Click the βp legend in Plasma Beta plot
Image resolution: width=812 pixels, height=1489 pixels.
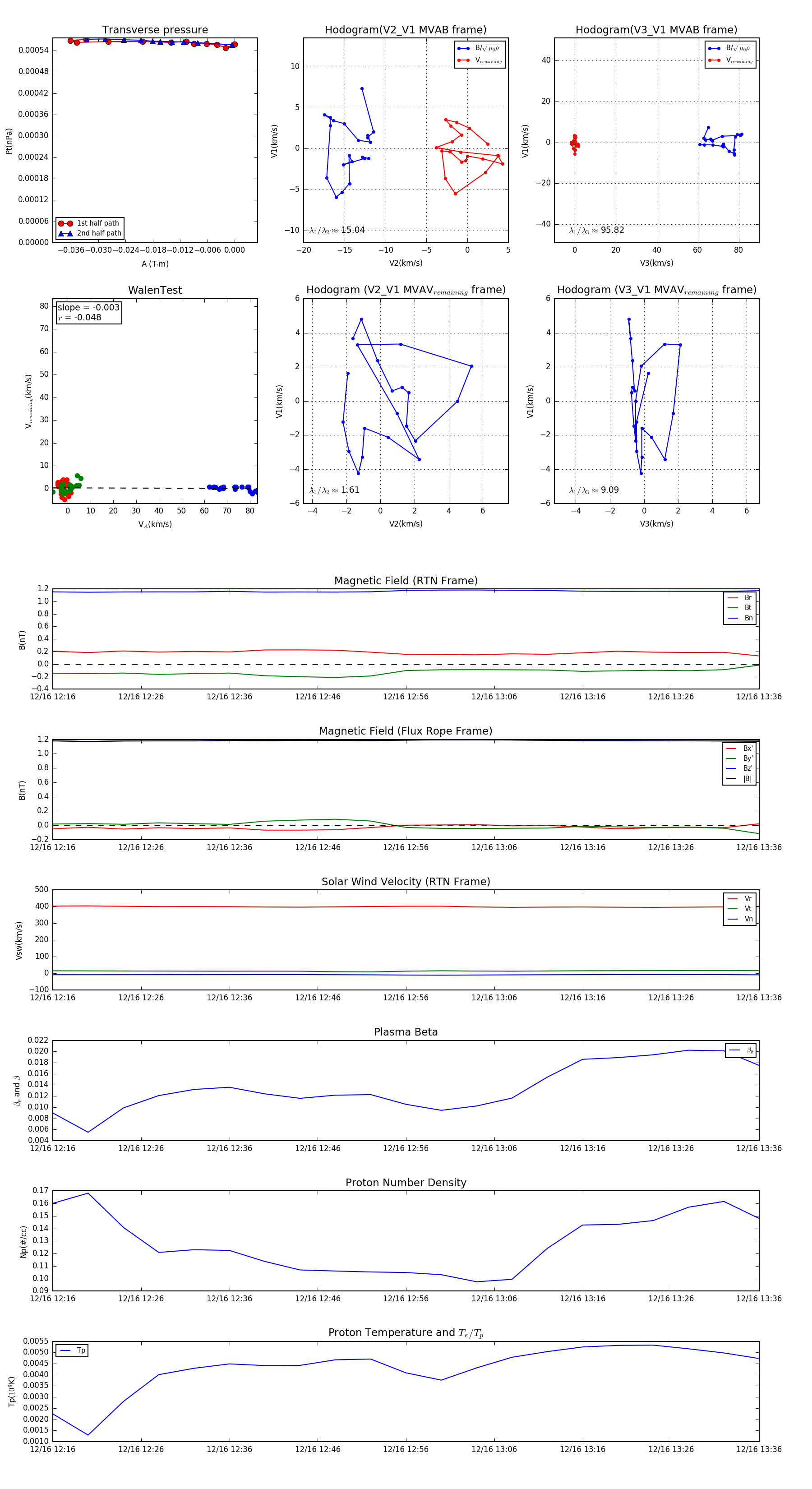(x=741, y=1050)
